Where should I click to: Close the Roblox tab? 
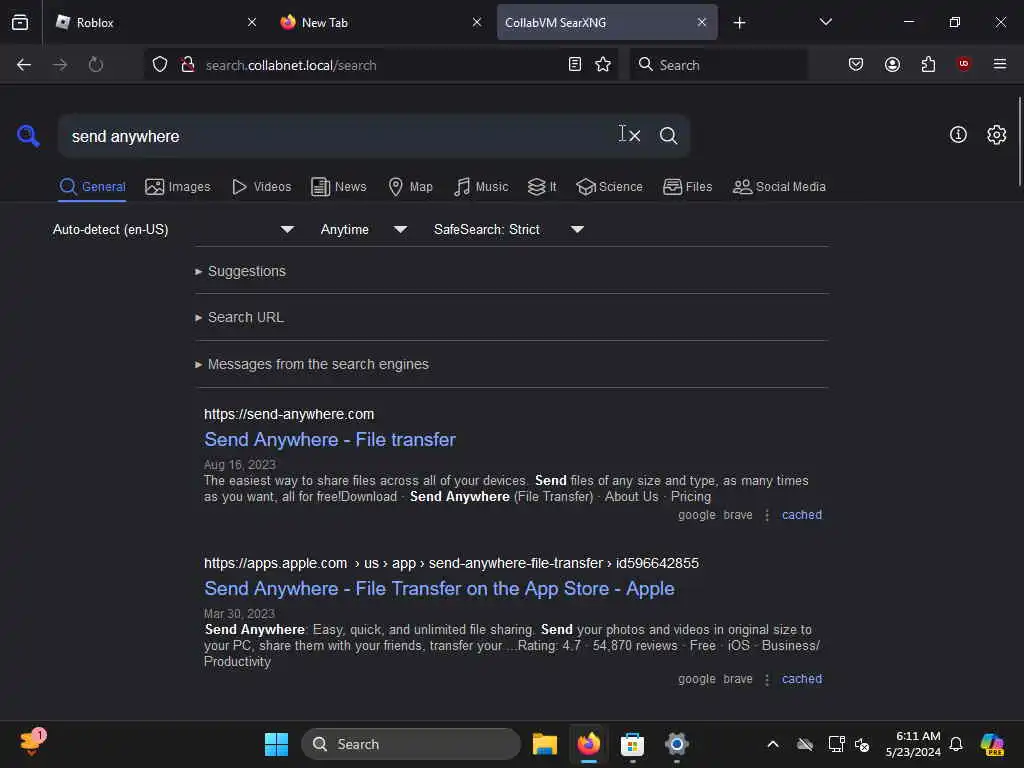(251, 22)
